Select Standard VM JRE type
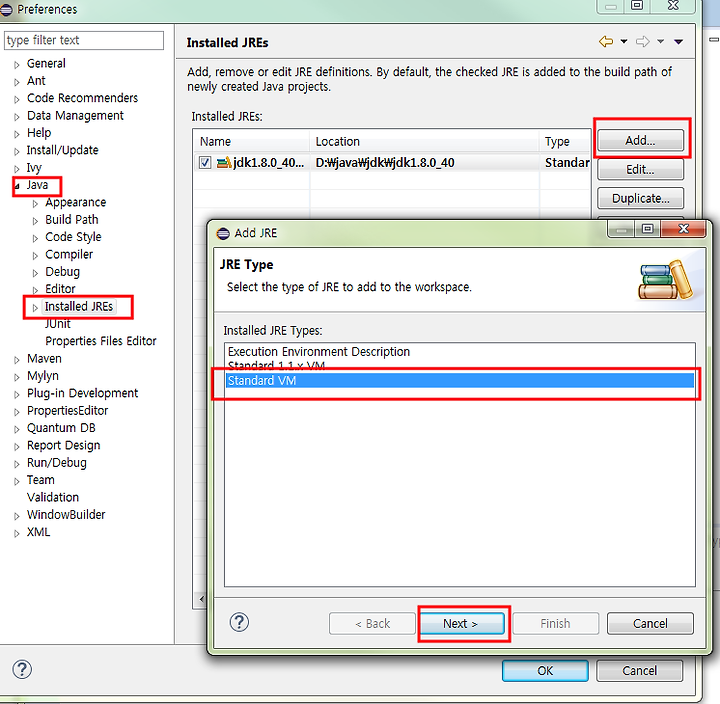 [460, 381]
